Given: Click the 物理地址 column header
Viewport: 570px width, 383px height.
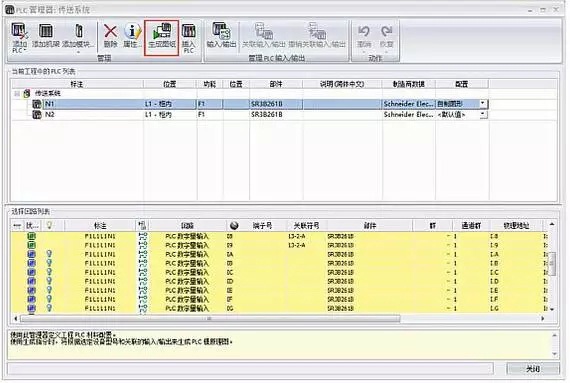Looking at the screenshot, I should point(516,226).
